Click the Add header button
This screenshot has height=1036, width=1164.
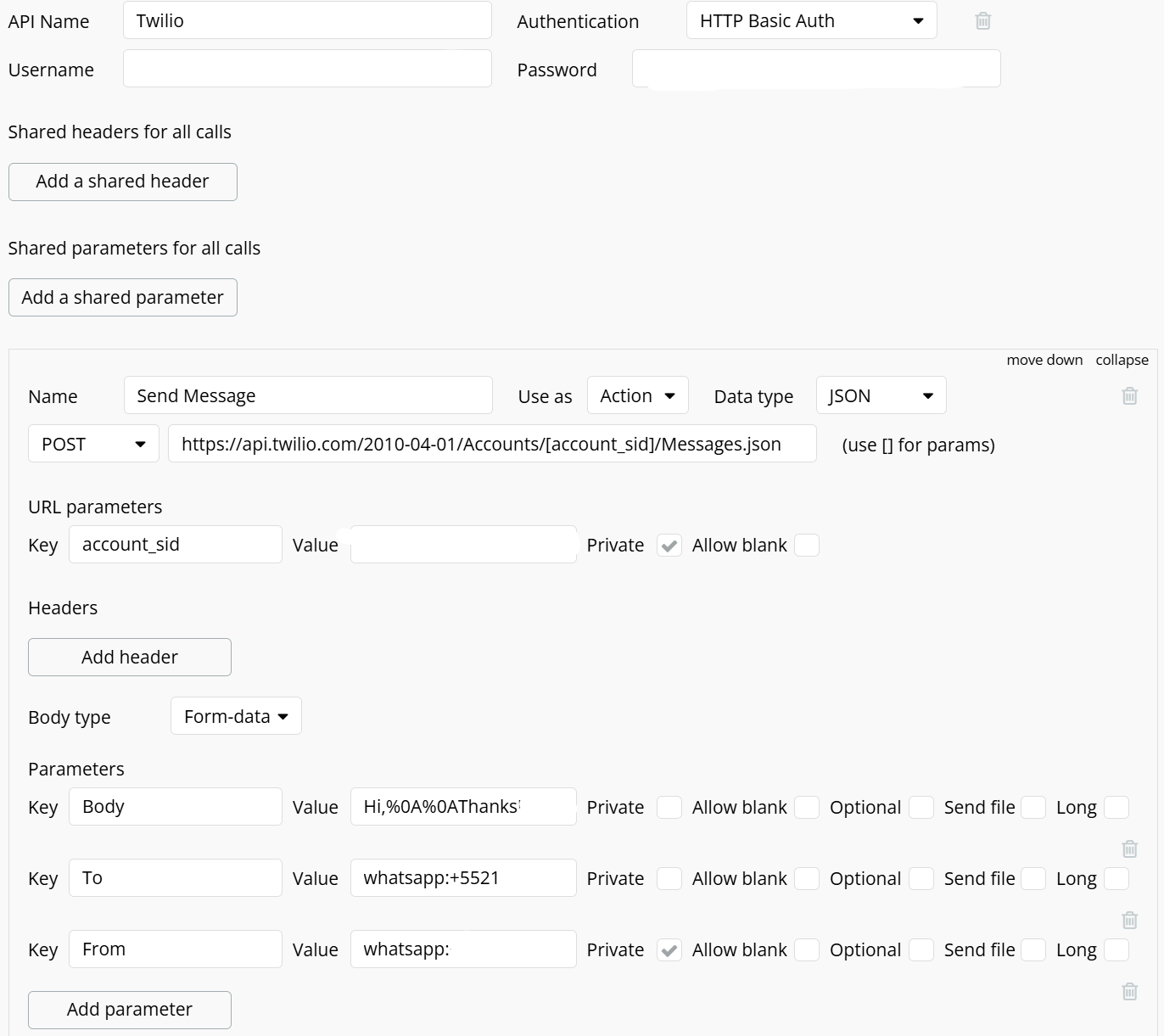(129, 658)
